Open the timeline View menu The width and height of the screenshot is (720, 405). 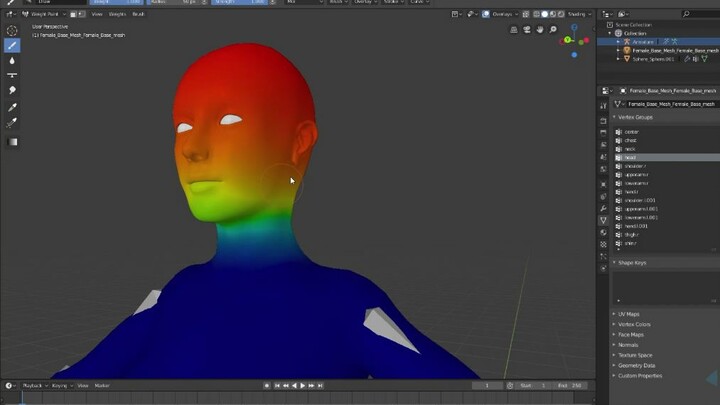click(x=83, y=386)
